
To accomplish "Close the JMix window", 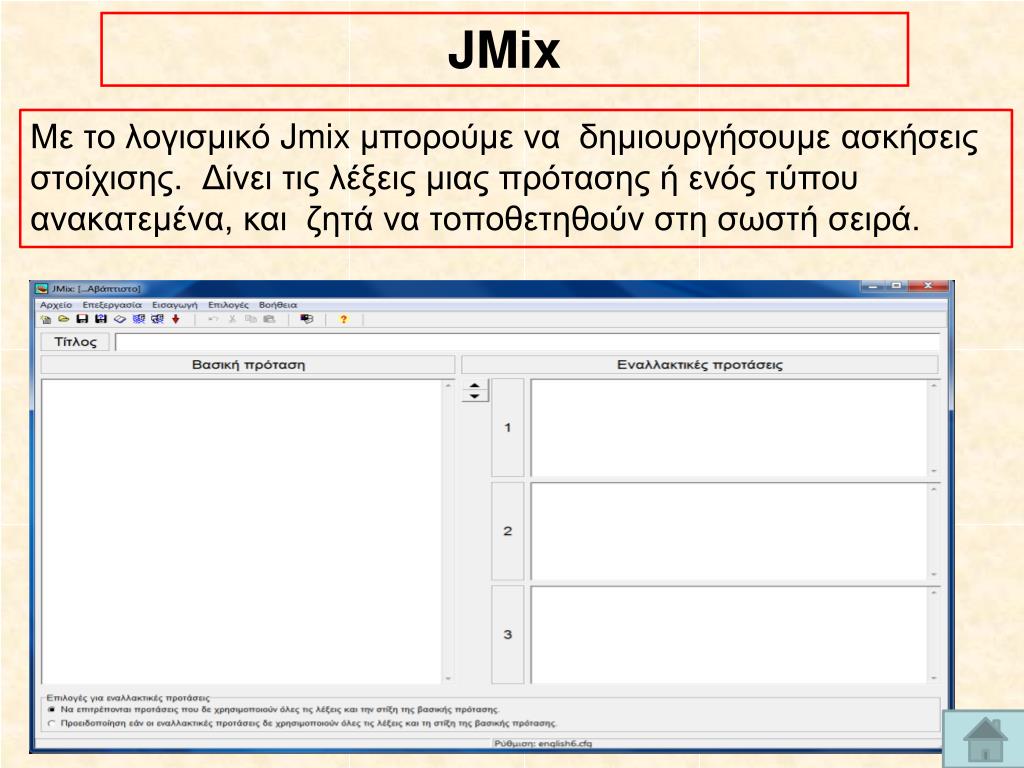I will tap(928, 286).
